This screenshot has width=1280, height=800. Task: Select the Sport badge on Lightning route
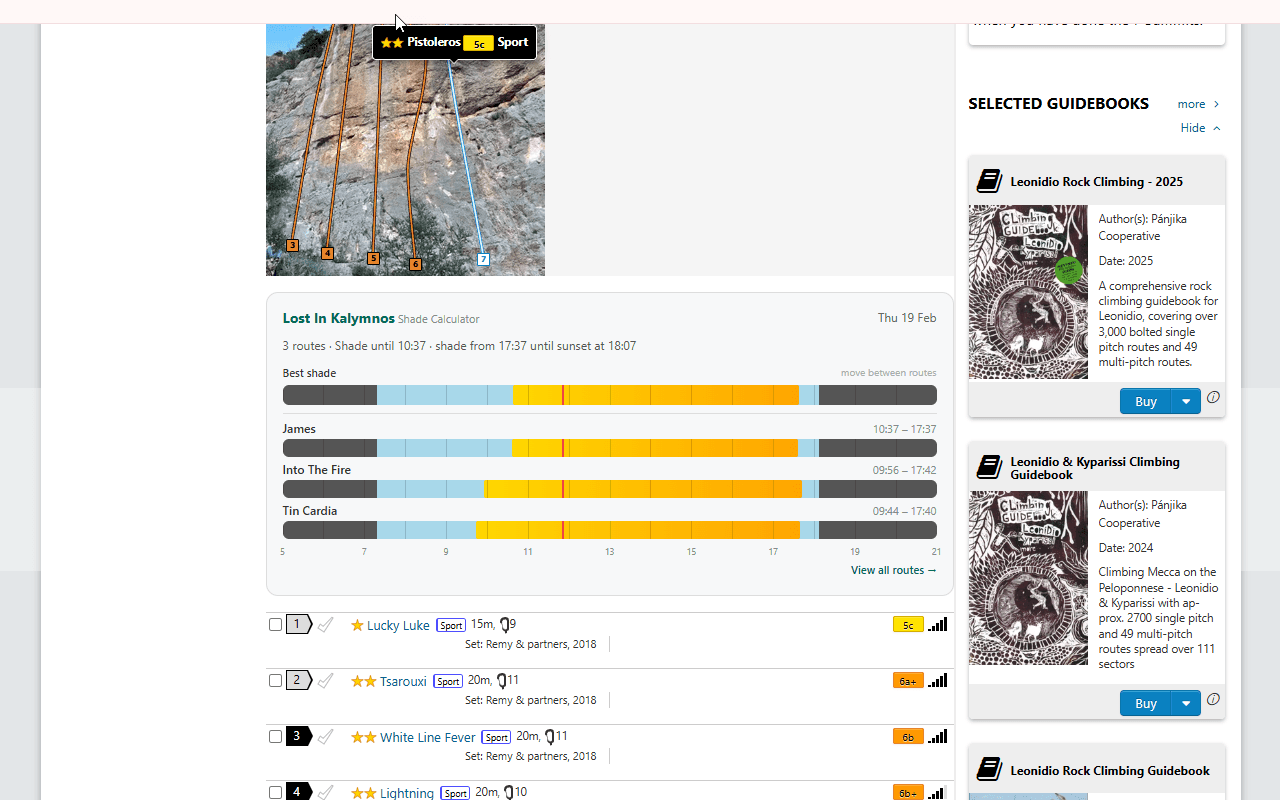(x=455, y=793)
